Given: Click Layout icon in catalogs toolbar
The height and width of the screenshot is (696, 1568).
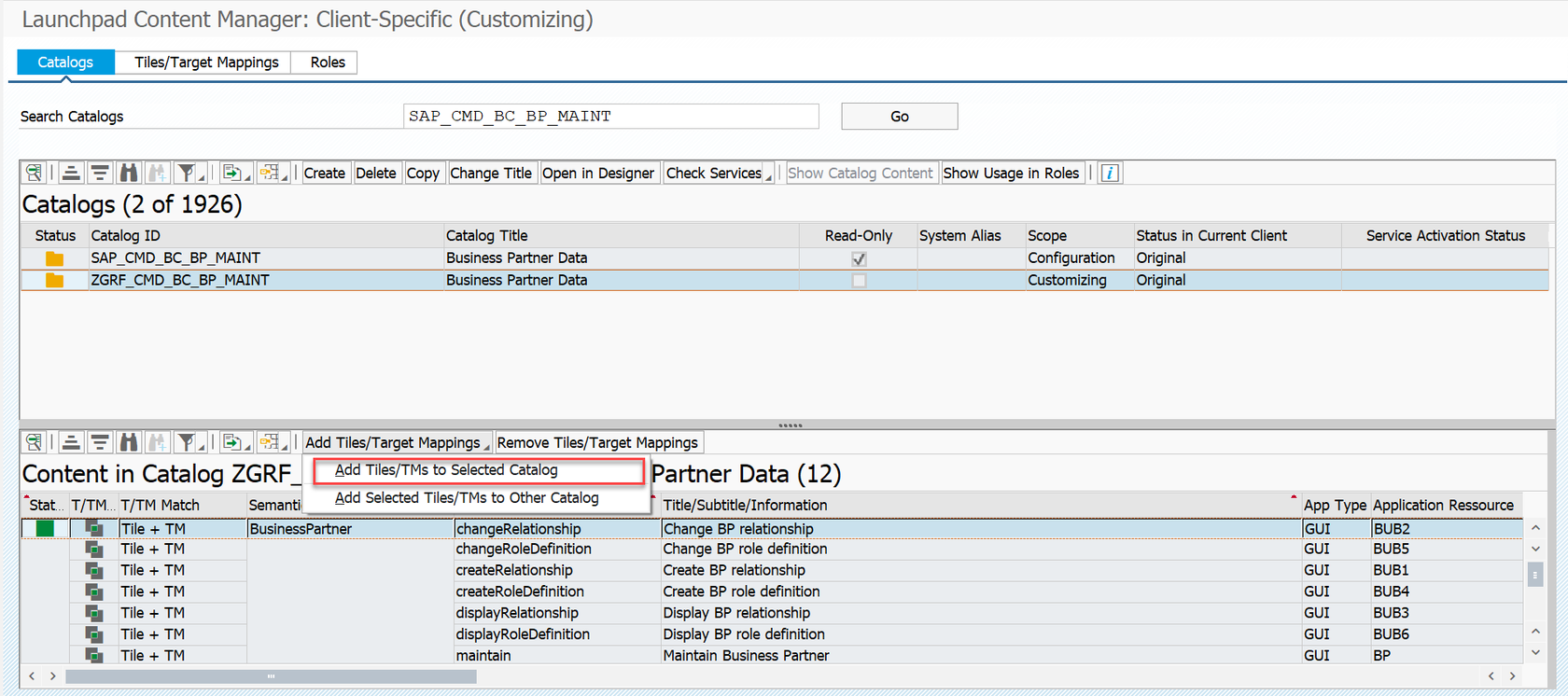Looking at the screenshot, I should tap(269, 173).
